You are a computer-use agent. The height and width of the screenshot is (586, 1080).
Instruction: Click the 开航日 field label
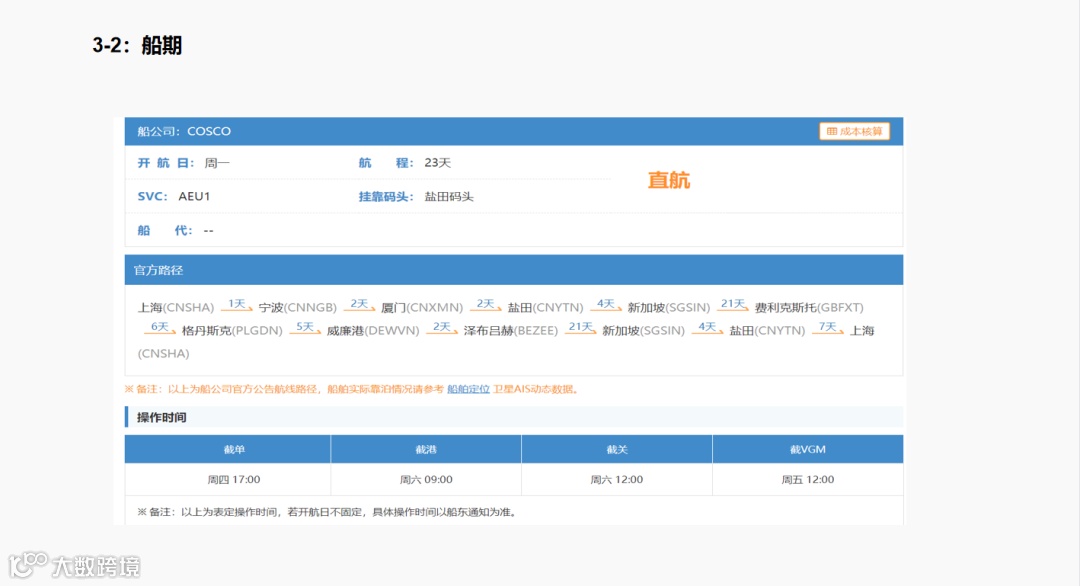165,163
